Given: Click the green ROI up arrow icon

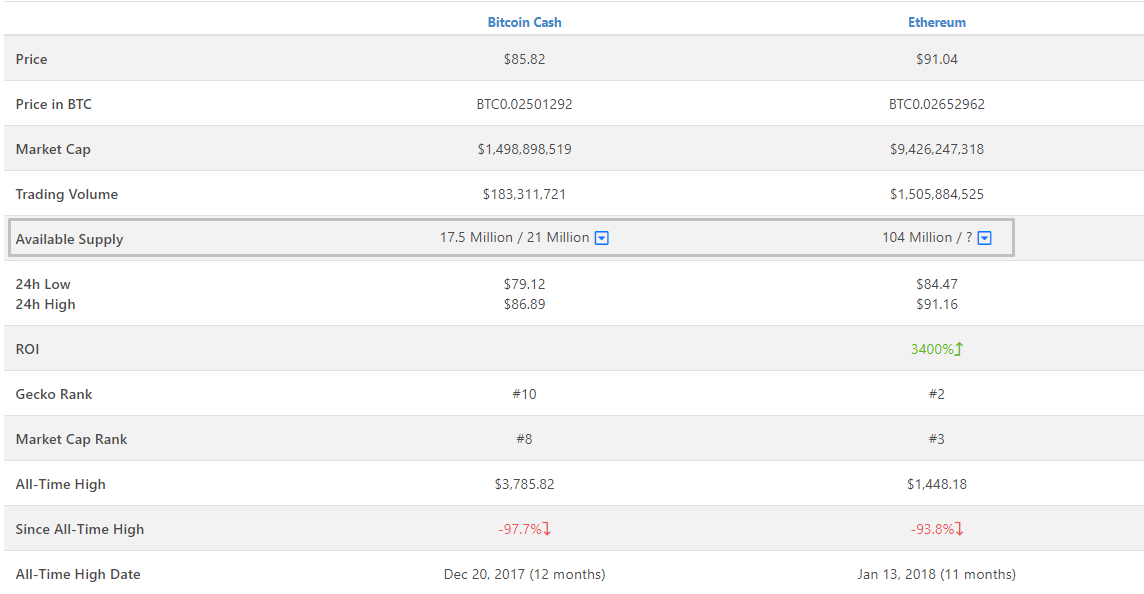Looking at the screenshot, I should [x=959, y=349].
